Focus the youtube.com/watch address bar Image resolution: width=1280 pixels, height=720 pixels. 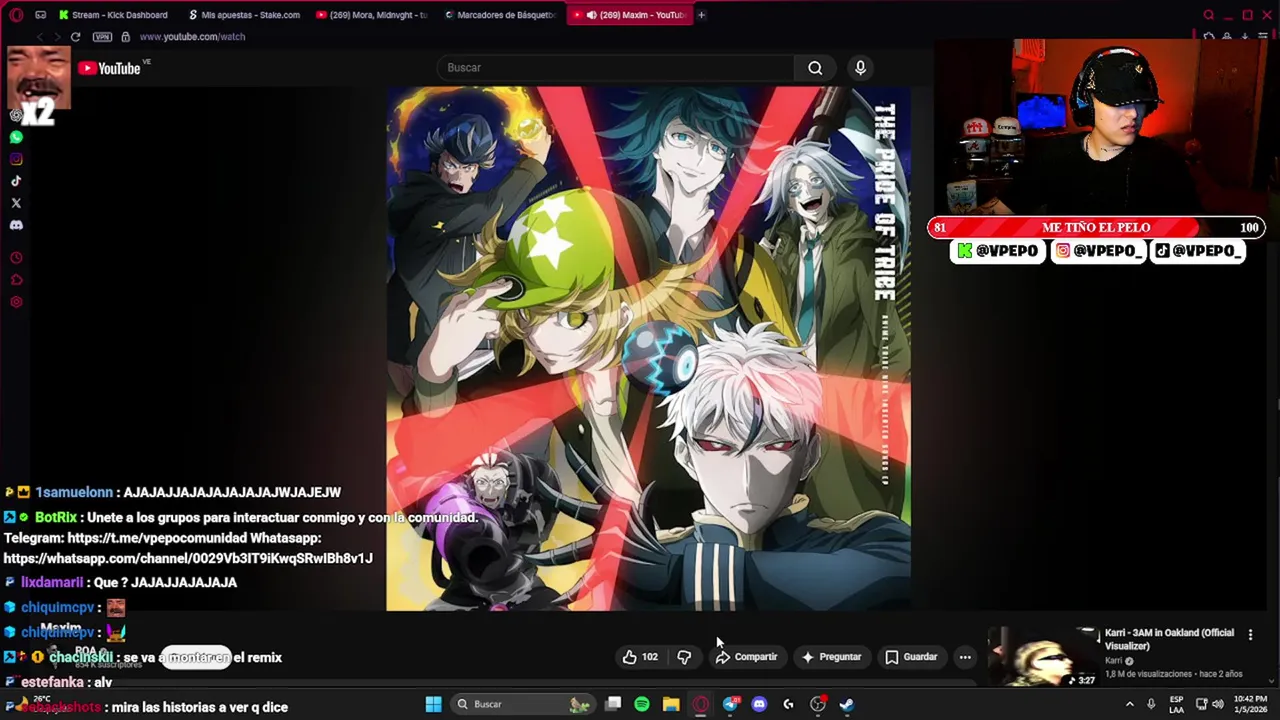[192, 37]
